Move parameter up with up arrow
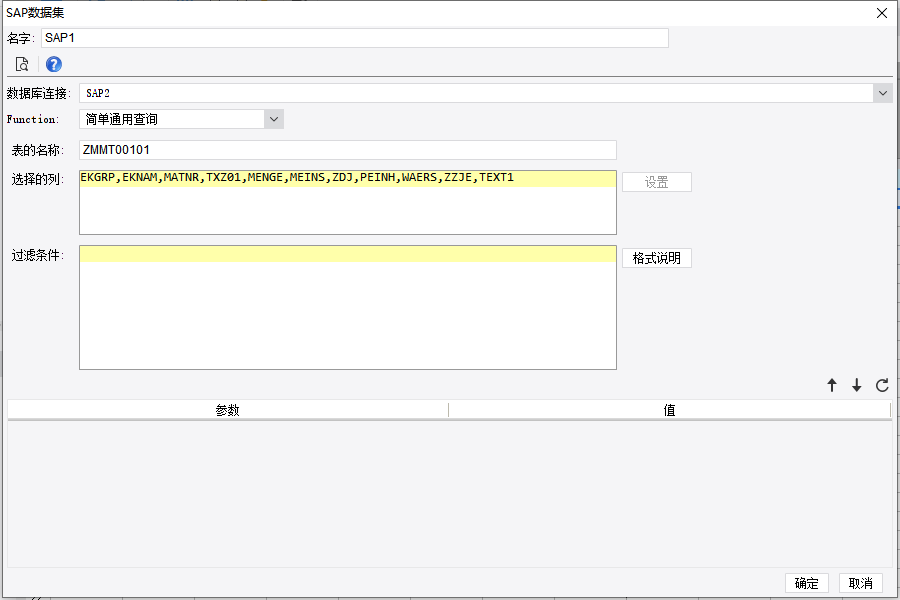 point(832,385)
